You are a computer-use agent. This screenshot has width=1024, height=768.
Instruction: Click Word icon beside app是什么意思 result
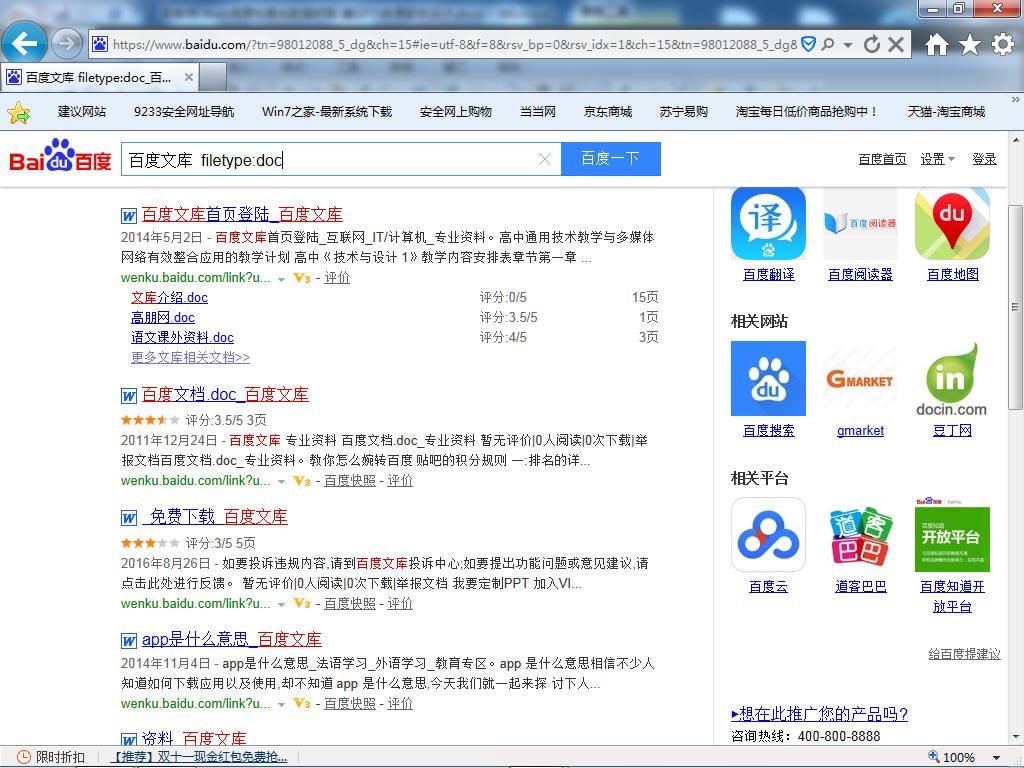[129, 641]
